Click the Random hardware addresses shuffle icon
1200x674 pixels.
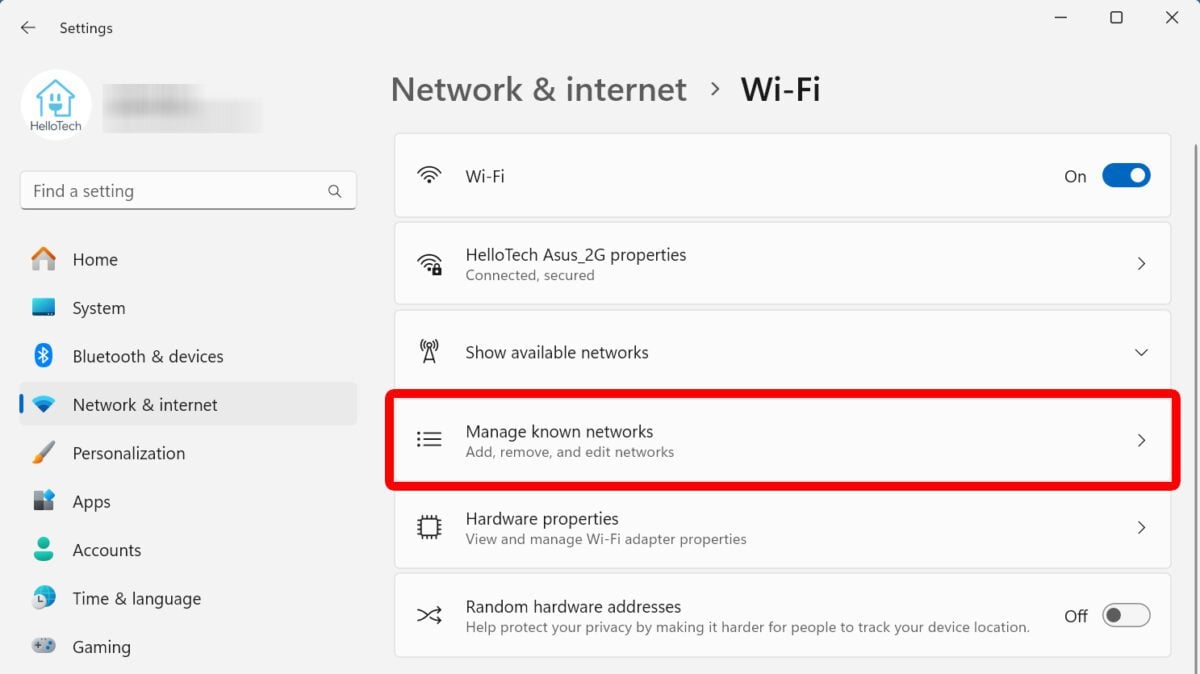(429, 616)
